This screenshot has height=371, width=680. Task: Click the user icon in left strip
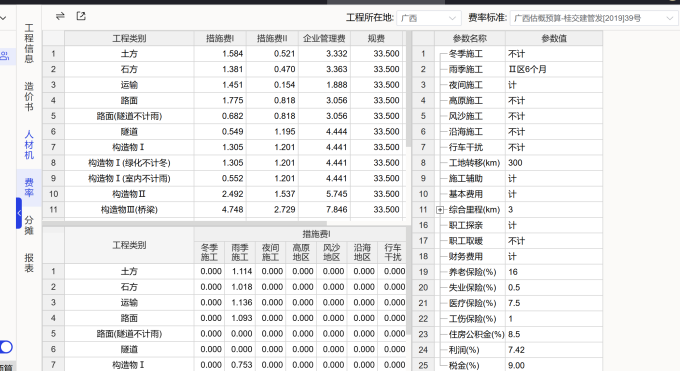pyautogui.click(x=5, y=56)
